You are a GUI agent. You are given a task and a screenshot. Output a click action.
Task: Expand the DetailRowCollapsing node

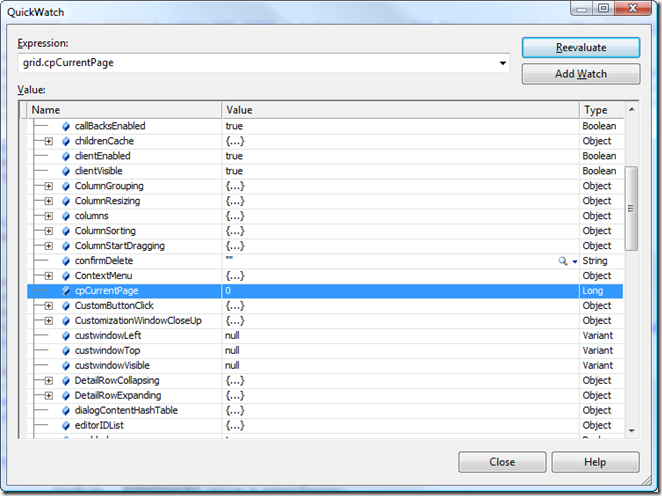tap(49, 381)
